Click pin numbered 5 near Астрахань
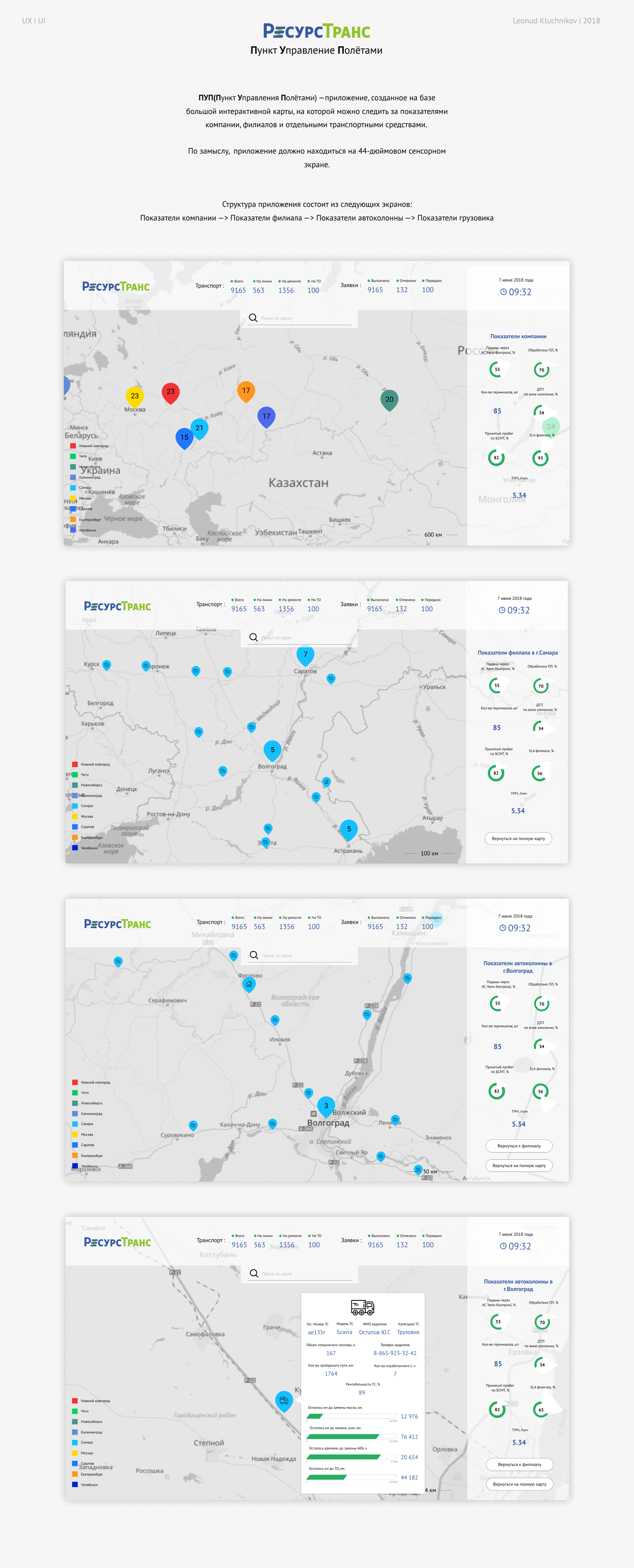 click(x=348, y=828)
